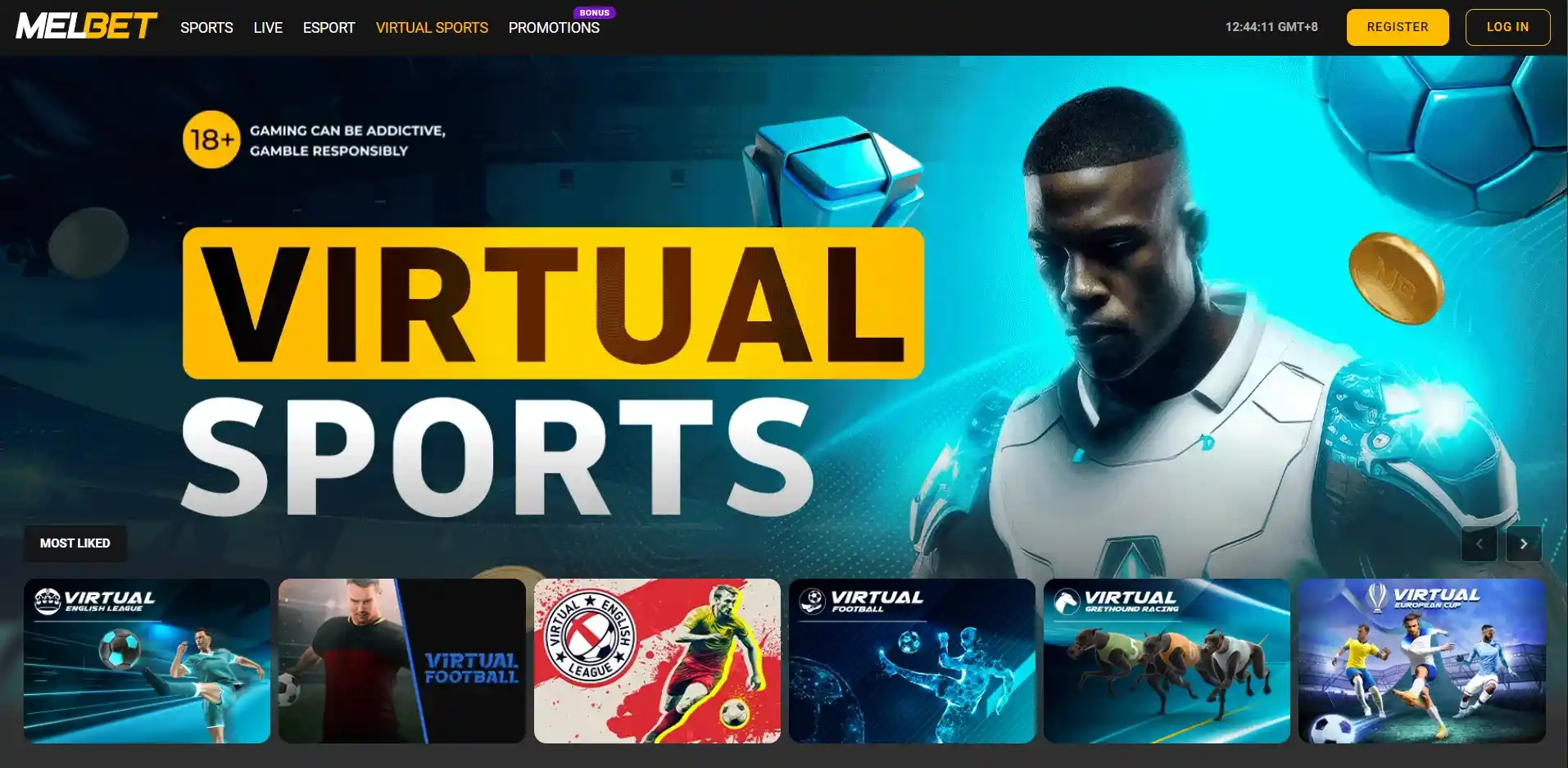Click the Virtual English League round emblem
The width and height of the screenshot is (1568, 768).
(x=589, y=635)
